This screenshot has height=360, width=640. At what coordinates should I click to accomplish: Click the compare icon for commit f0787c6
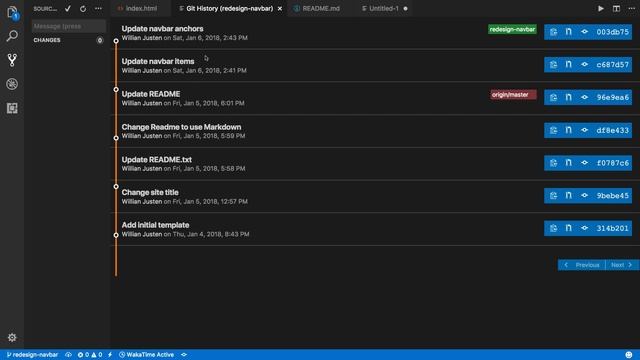569,163
